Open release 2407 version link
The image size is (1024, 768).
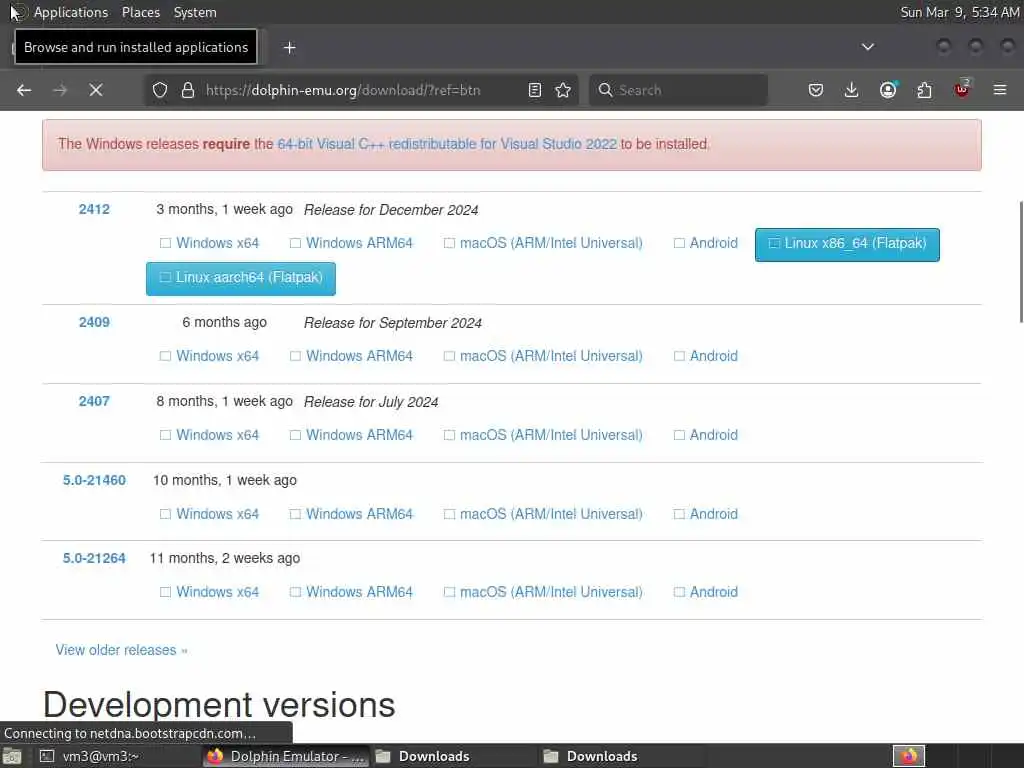coord(94,401)
